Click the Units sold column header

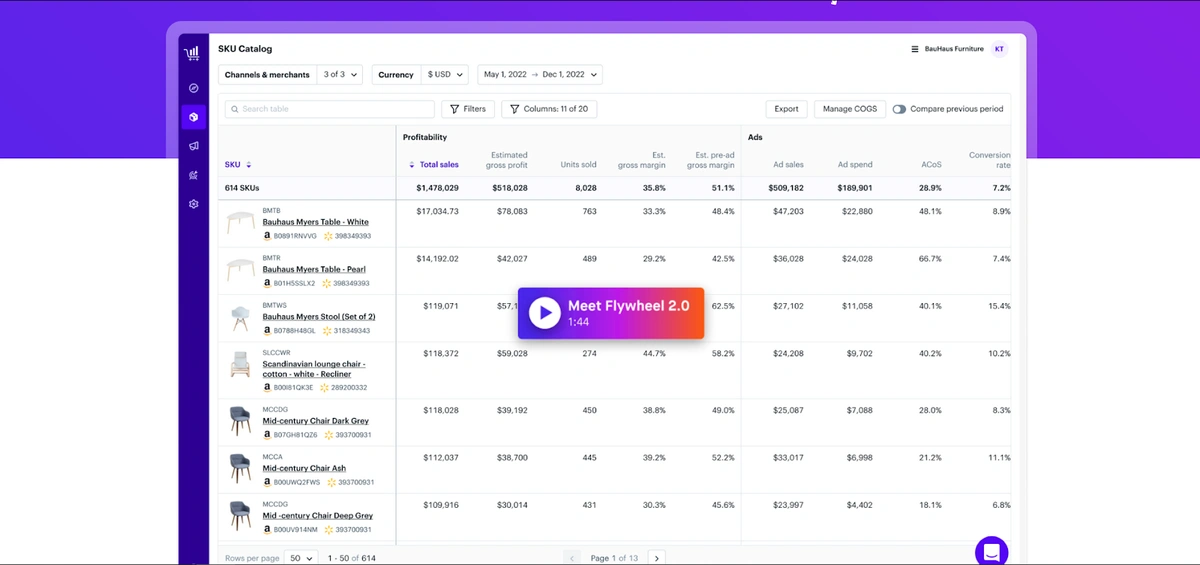(x=579, y=165)
